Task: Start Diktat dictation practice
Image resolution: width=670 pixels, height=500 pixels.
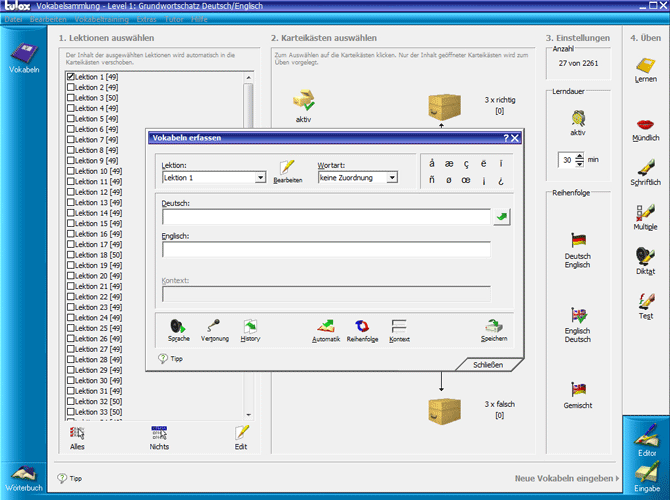Action: pos(645,262)
